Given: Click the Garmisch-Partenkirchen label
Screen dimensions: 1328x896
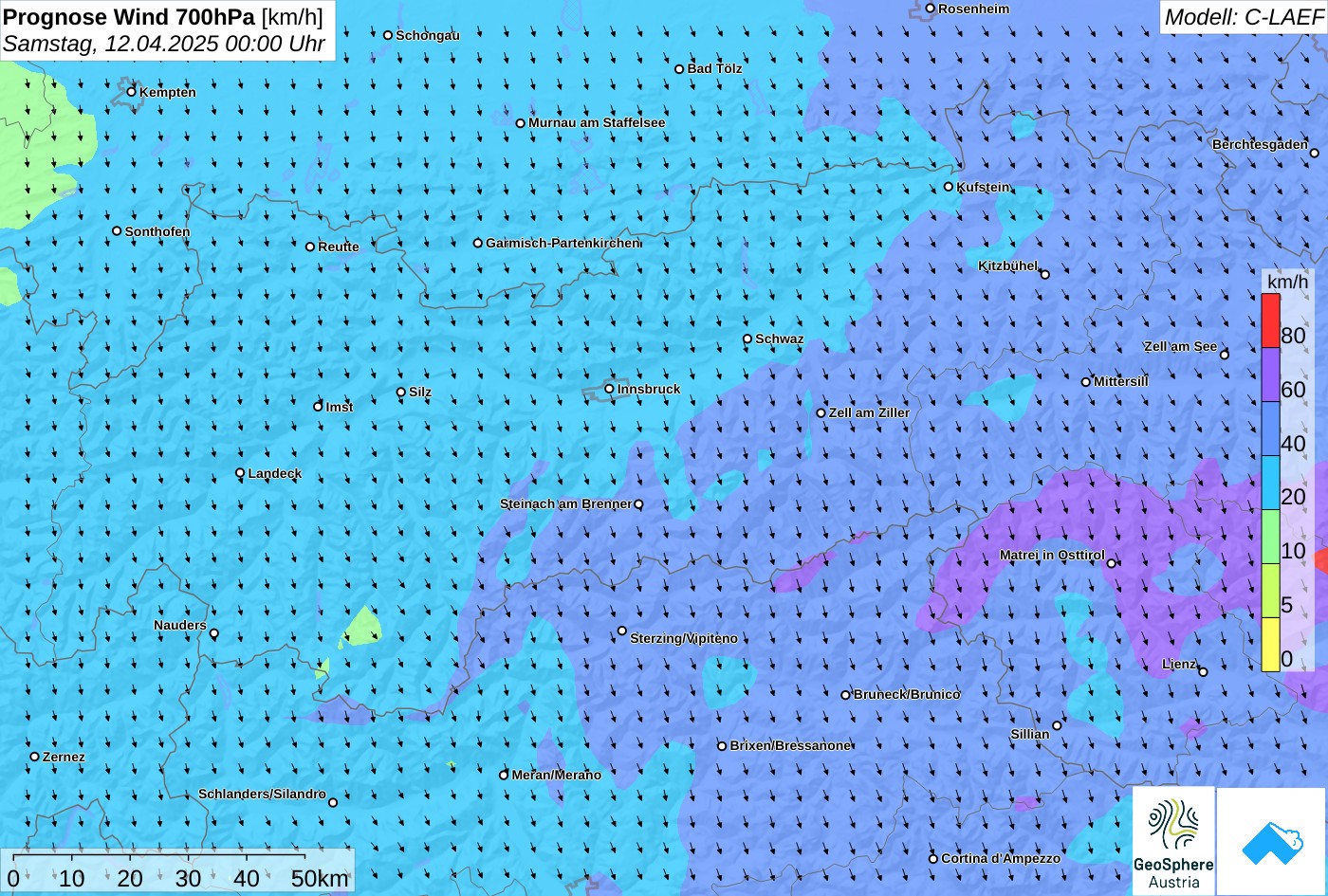Looking at the screenshot, I should pyautogui.click(x=563, y=243).
